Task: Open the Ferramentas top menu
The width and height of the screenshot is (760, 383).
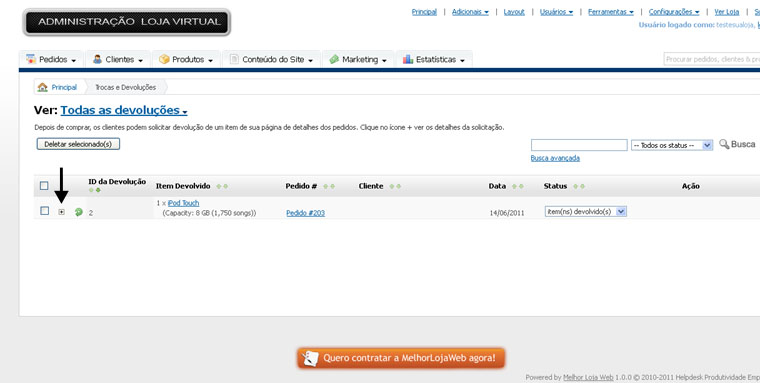Action: point(611,12)
